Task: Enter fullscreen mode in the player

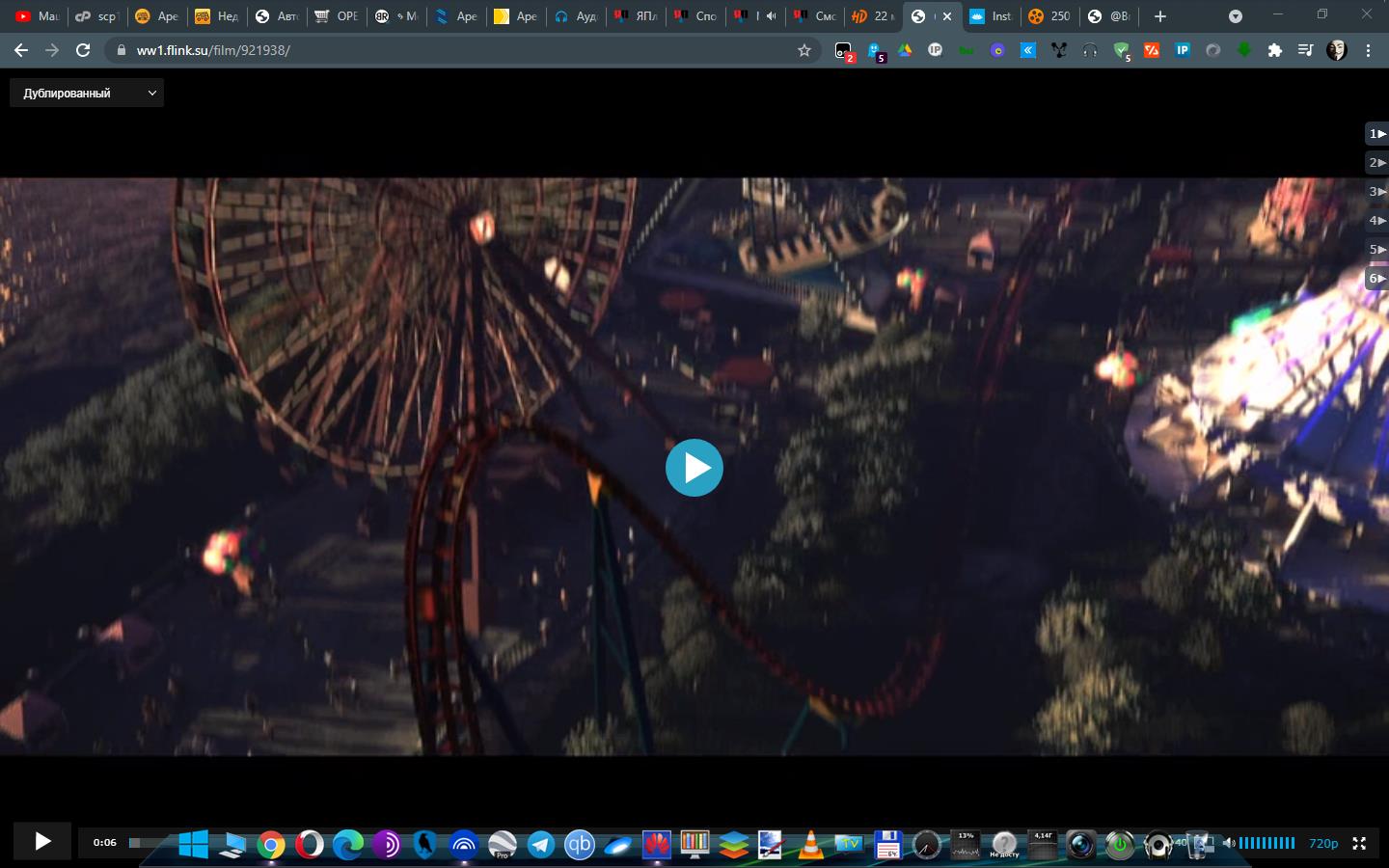Action: [x=1359, y=843]
